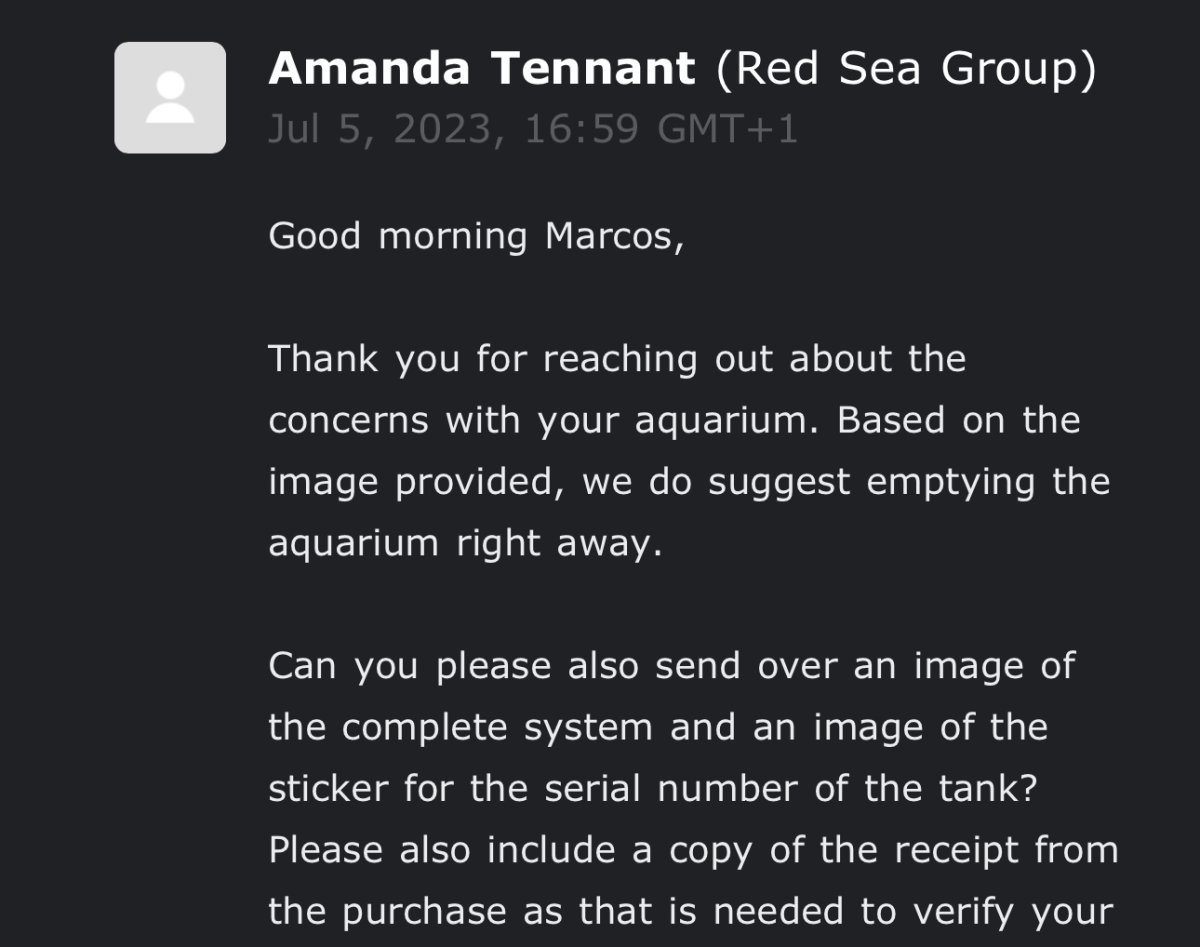
Task: Click the (Red Sea Group) organization label
Action: point(906,69)
